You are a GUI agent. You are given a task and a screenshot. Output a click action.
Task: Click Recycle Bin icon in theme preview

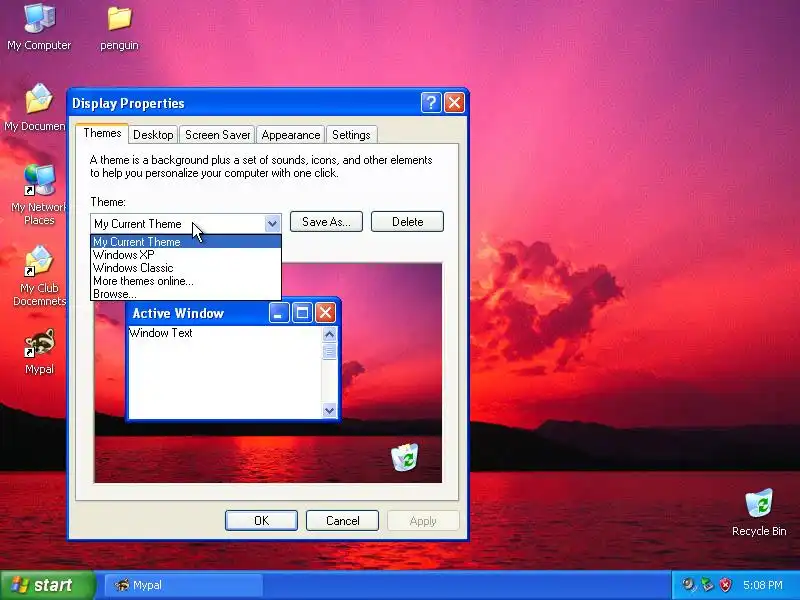(405, 457)
